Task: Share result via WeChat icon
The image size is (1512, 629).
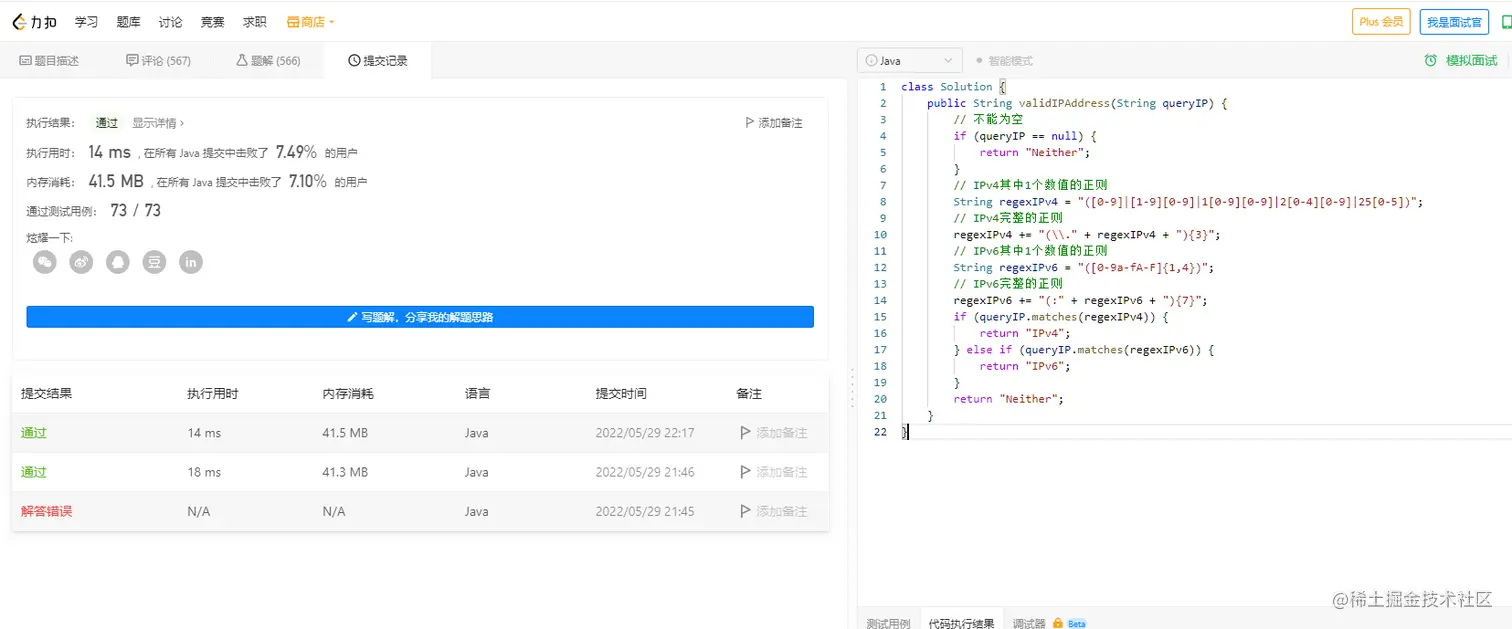Action: click(x=45, y=262)
